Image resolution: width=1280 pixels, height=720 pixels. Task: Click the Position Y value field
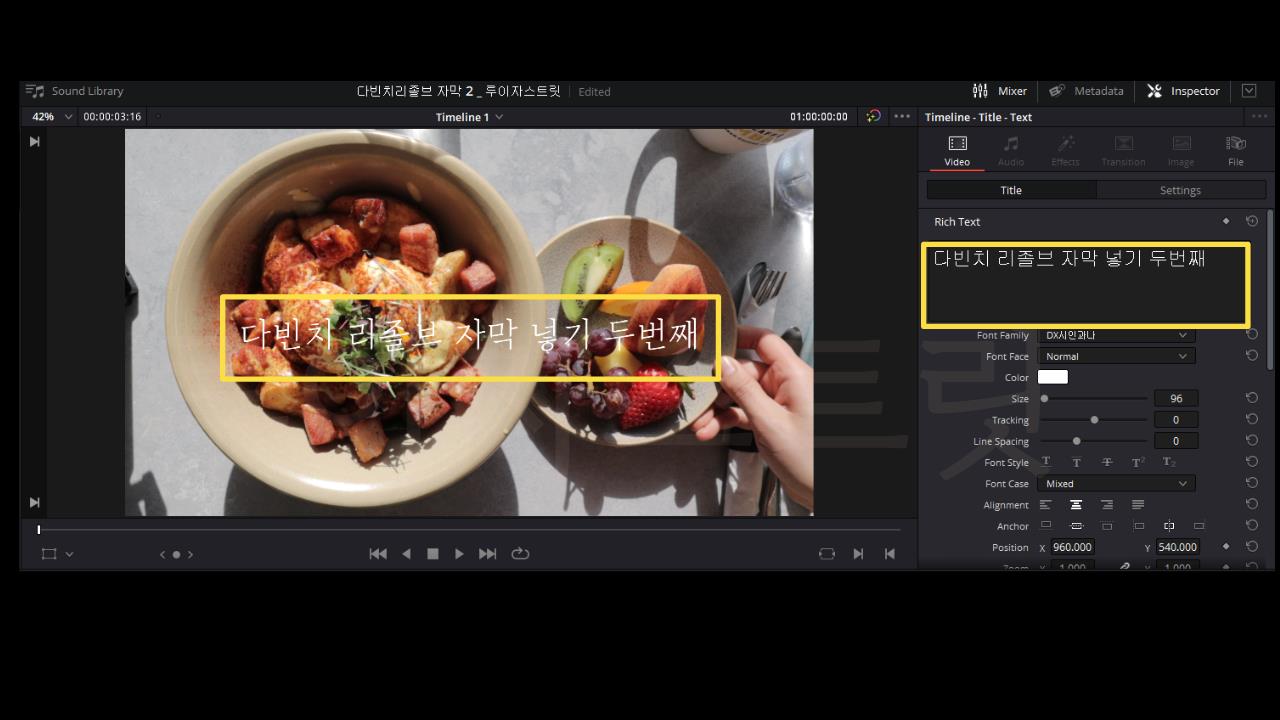1177,547
